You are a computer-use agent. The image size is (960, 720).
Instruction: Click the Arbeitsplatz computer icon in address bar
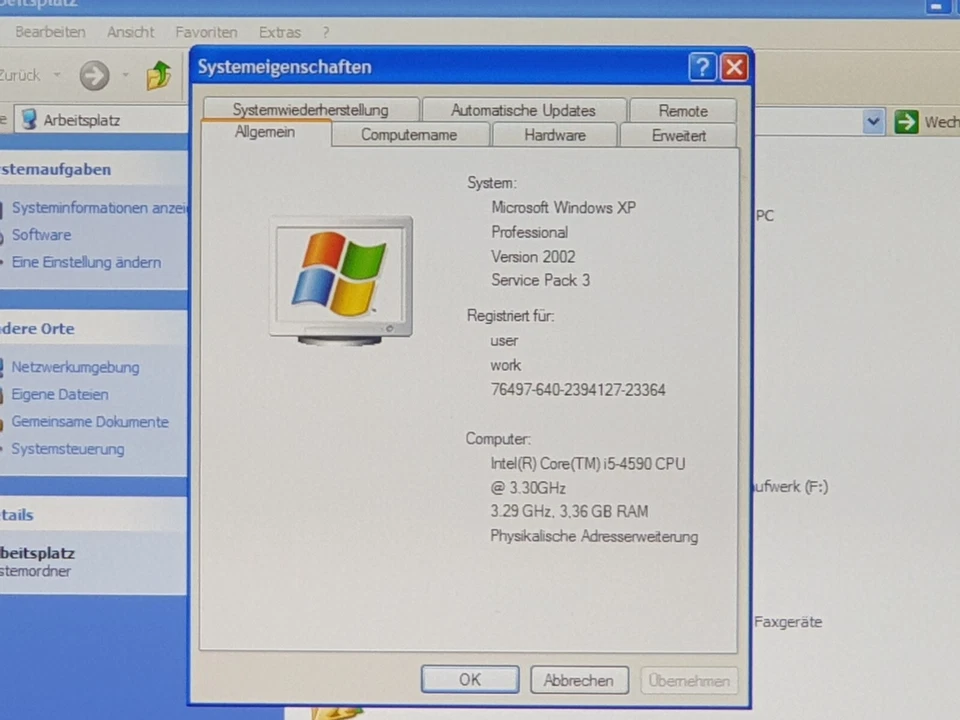click(x=29, y=119)
